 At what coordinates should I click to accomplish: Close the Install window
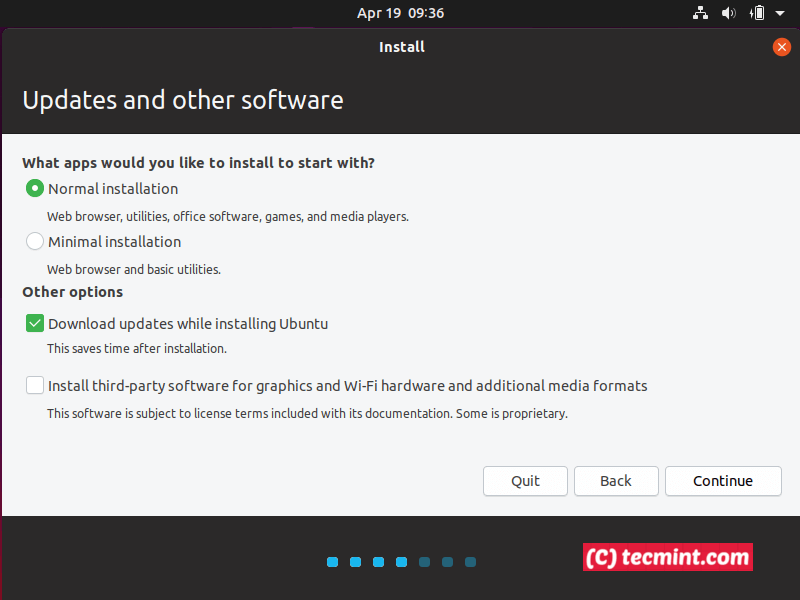coord(781,47)
